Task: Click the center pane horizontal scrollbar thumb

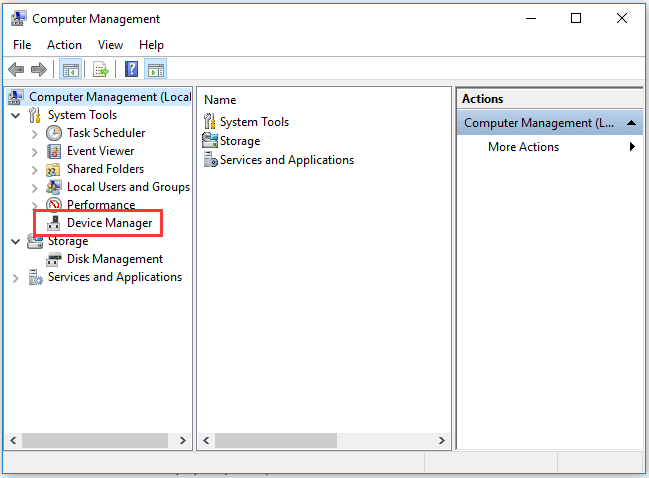Action: (276, 440)
